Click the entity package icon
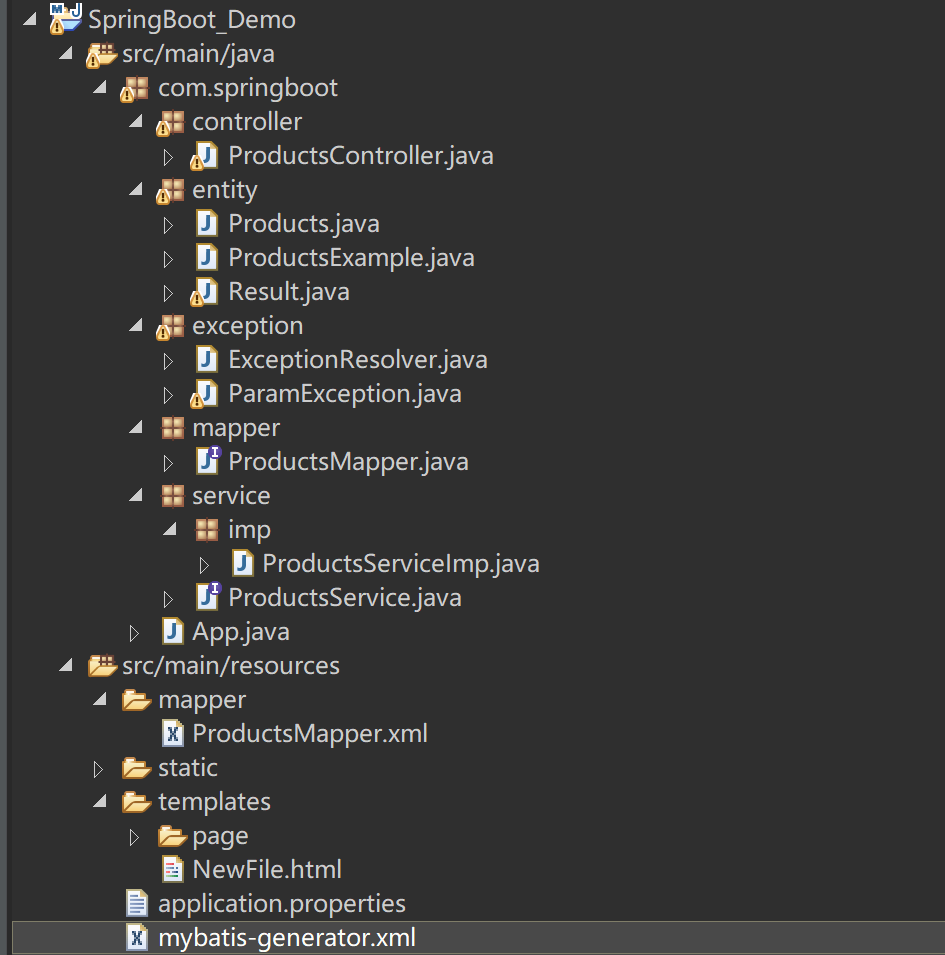 click(170, 191)
